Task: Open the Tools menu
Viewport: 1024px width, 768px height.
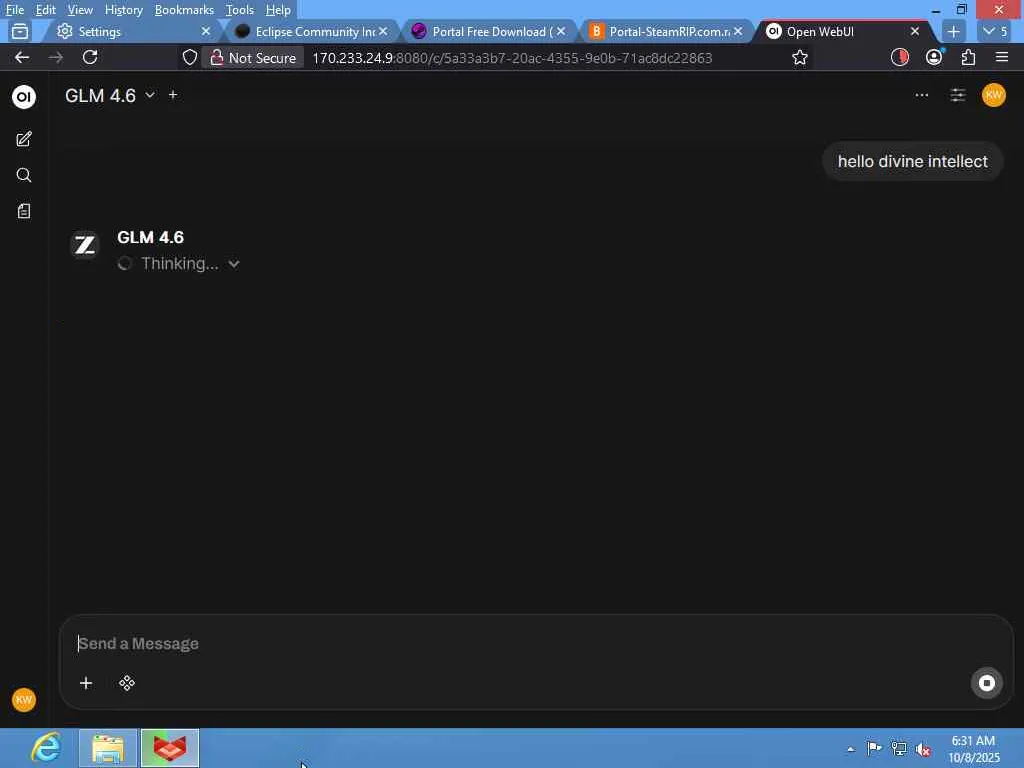Action: coord(240,10)
